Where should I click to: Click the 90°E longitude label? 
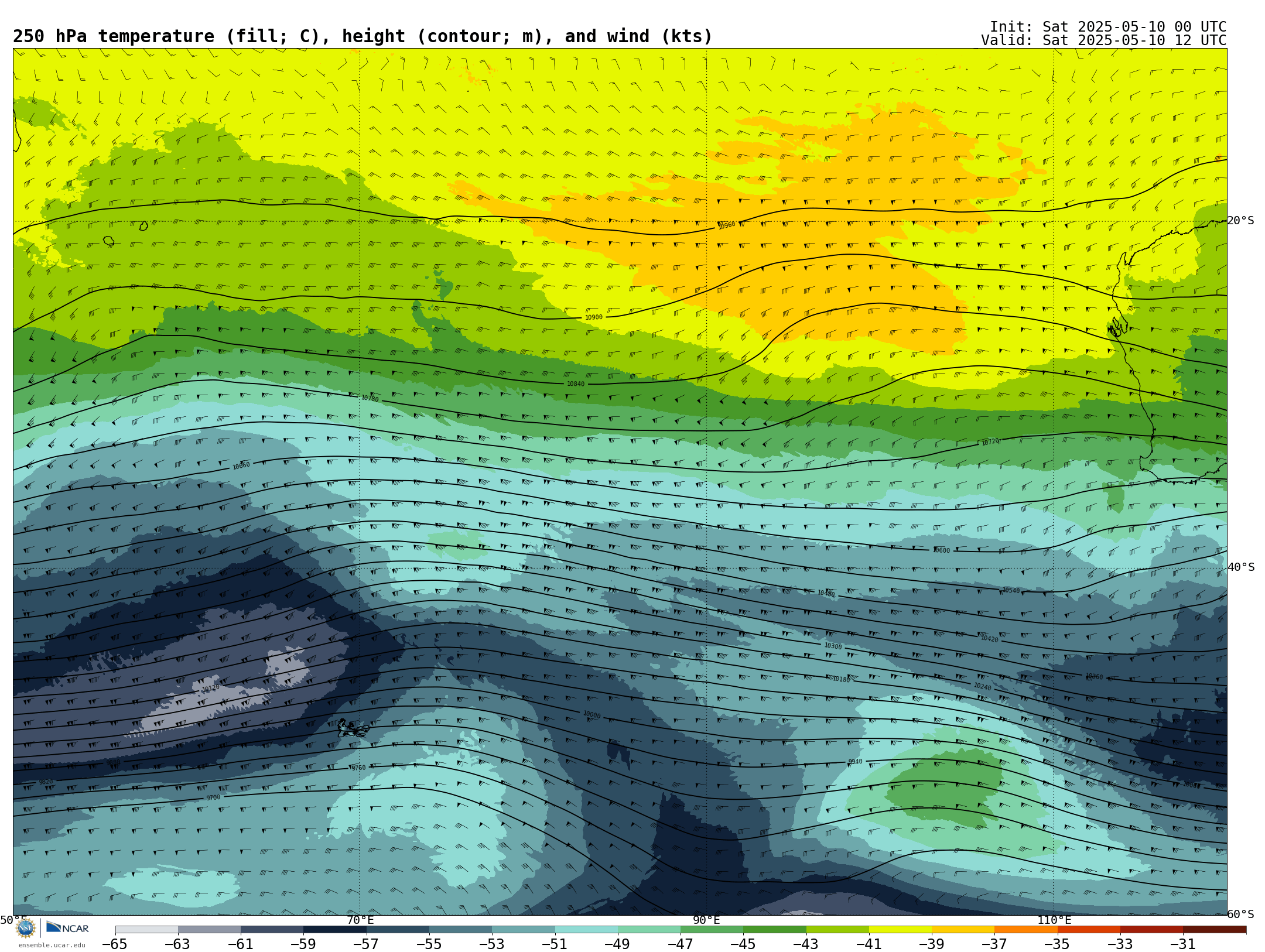706,920
